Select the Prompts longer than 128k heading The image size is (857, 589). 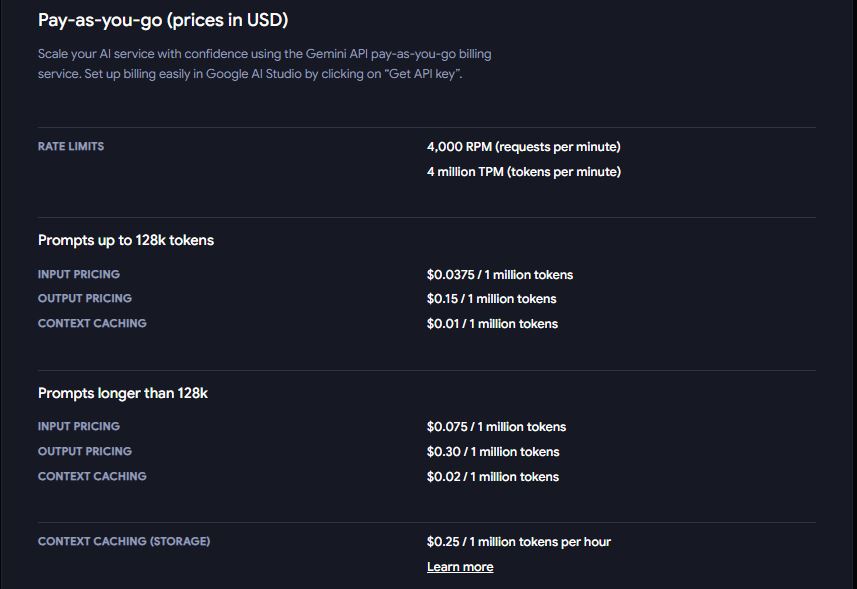click(123, 393)
